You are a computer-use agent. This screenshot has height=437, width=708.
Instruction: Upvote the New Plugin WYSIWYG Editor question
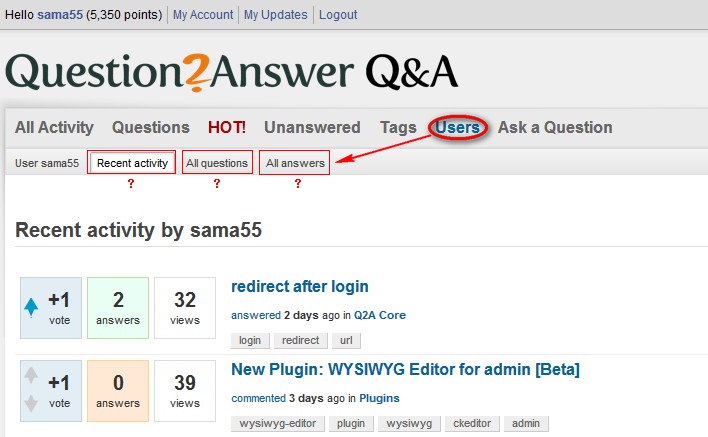point(31,377)
